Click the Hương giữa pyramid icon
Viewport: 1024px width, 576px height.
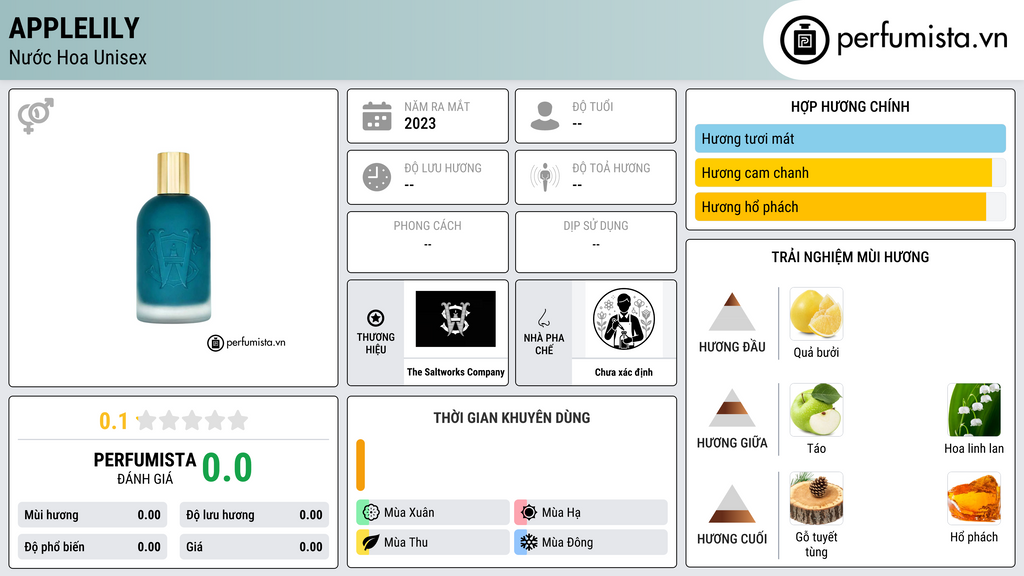coord(732,408)
